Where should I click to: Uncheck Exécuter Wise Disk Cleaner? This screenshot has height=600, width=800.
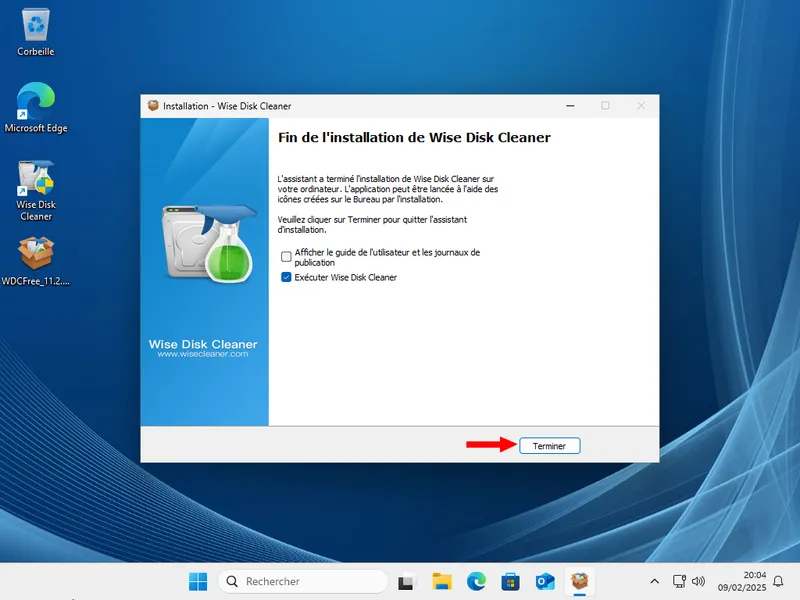286,277
